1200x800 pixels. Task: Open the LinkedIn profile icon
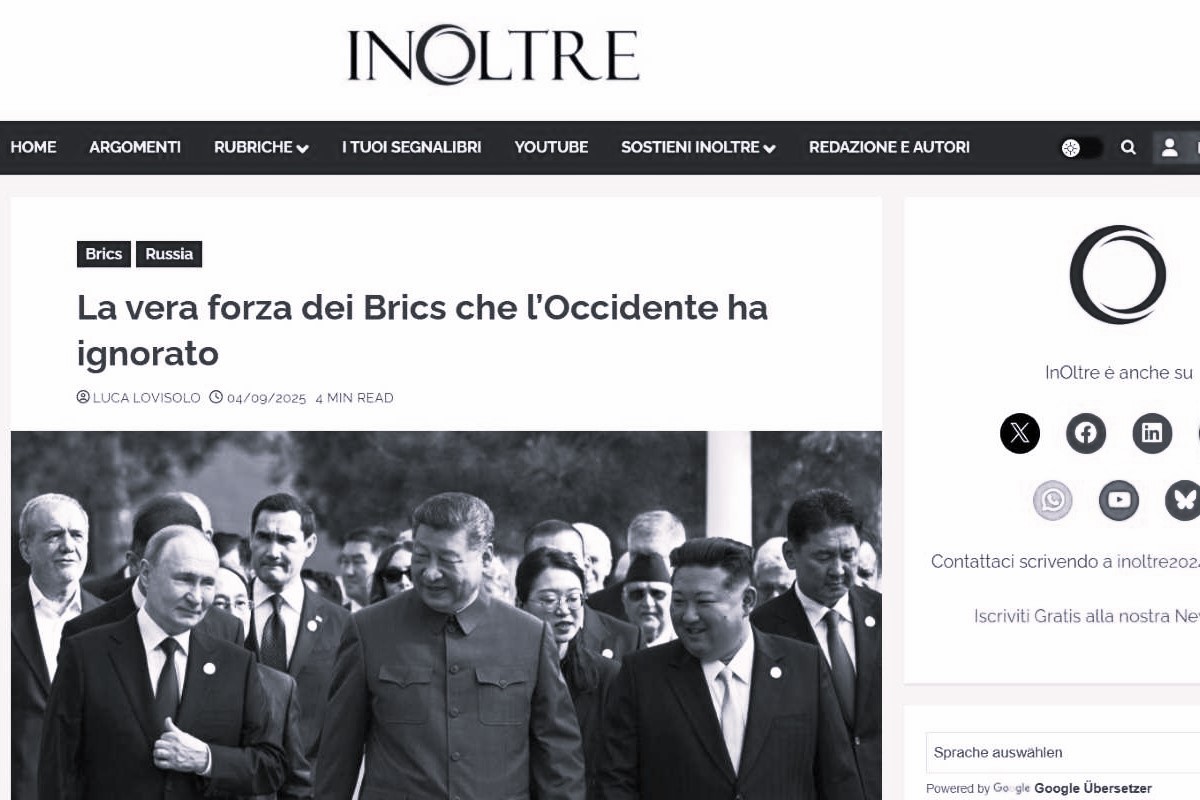click(x=1151, y=433)
